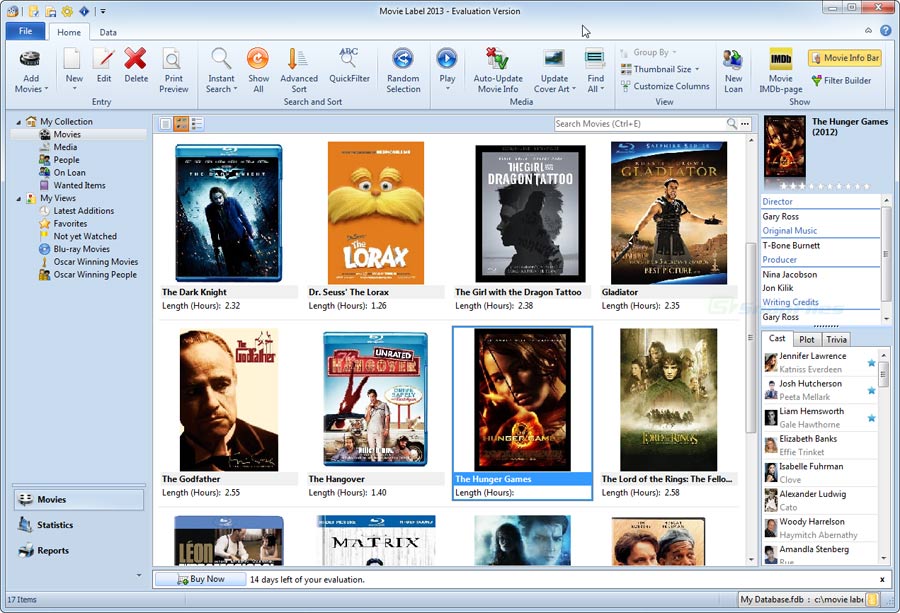Run Advanced Sort

(x=297, y=70)
